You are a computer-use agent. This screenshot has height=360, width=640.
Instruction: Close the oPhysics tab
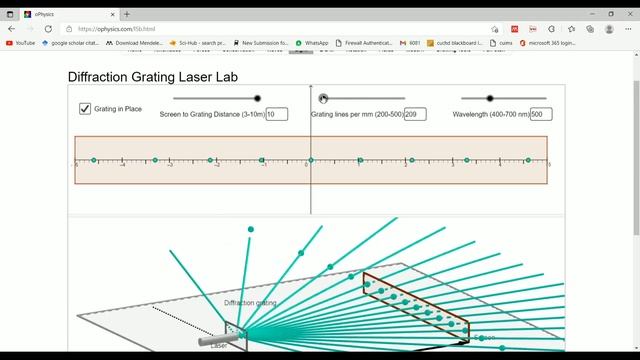113,14
